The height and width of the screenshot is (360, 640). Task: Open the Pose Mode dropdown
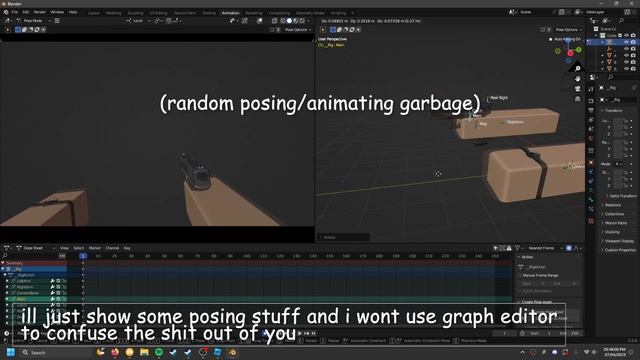tap(34, 20)
